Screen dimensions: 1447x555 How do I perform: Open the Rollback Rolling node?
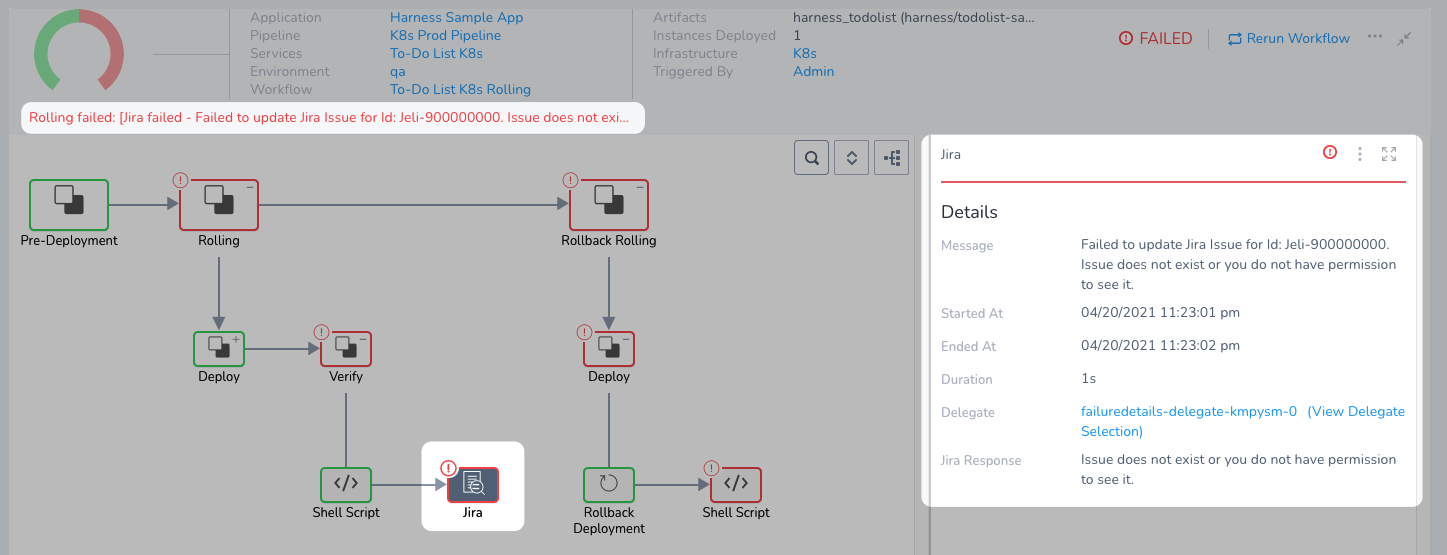609,205
